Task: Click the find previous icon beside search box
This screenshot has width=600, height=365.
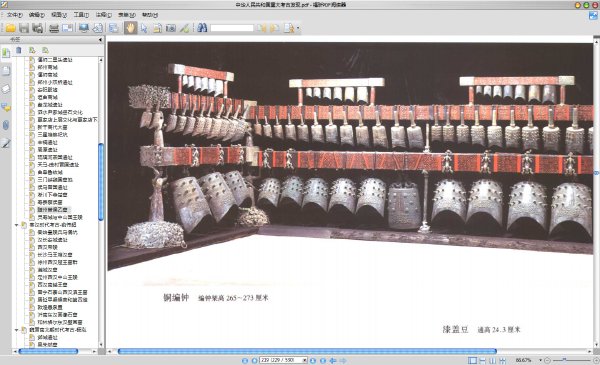Action: pos(262,28)
